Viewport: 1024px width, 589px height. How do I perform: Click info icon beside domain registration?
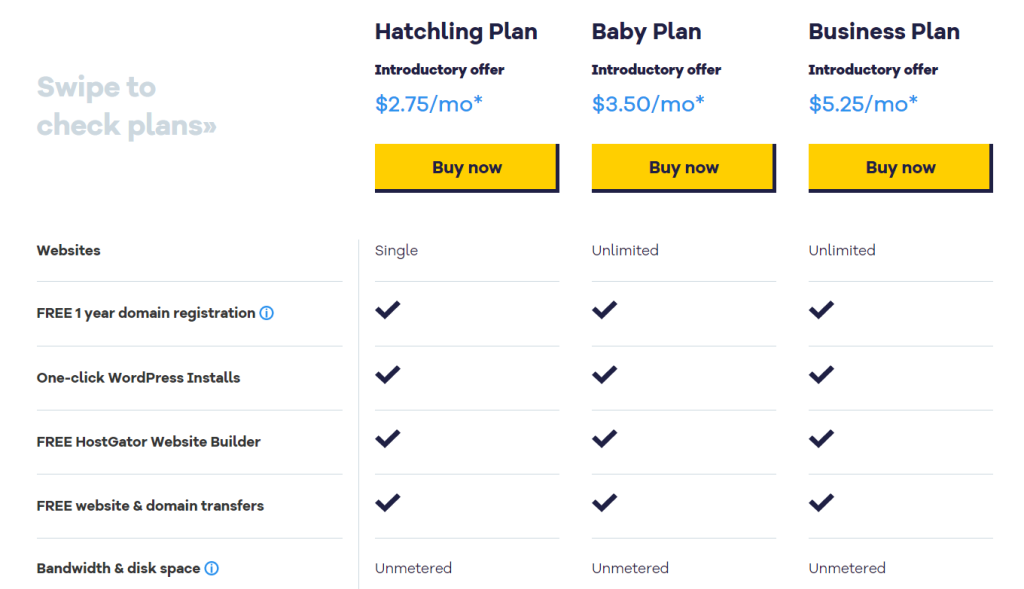(266, 313)
